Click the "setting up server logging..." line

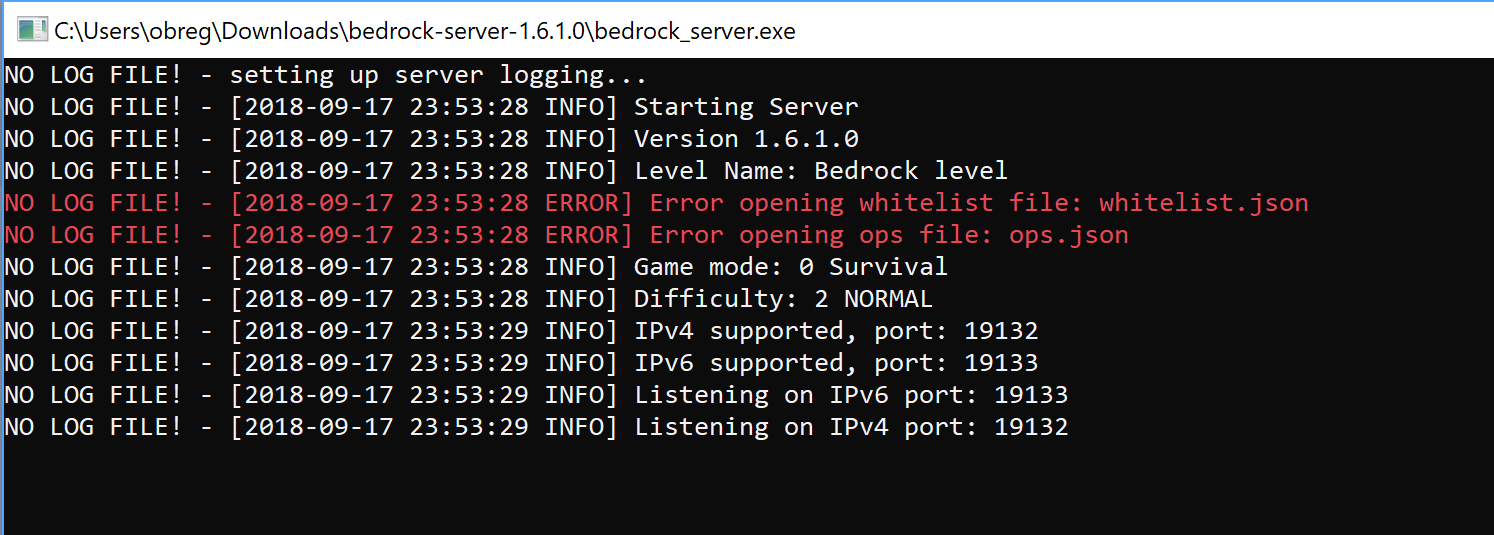438,75
